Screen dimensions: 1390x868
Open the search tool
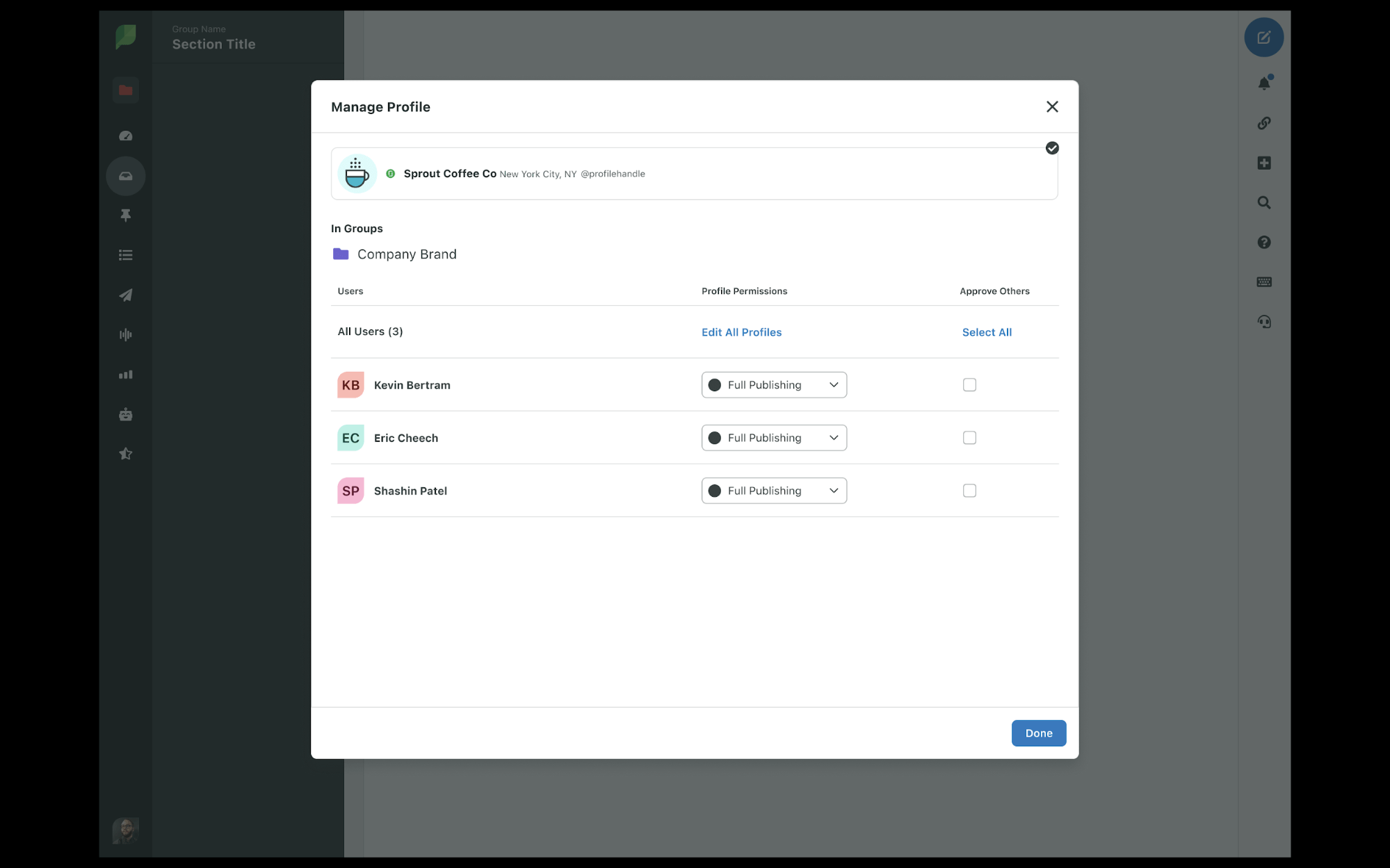point(1263,202)
